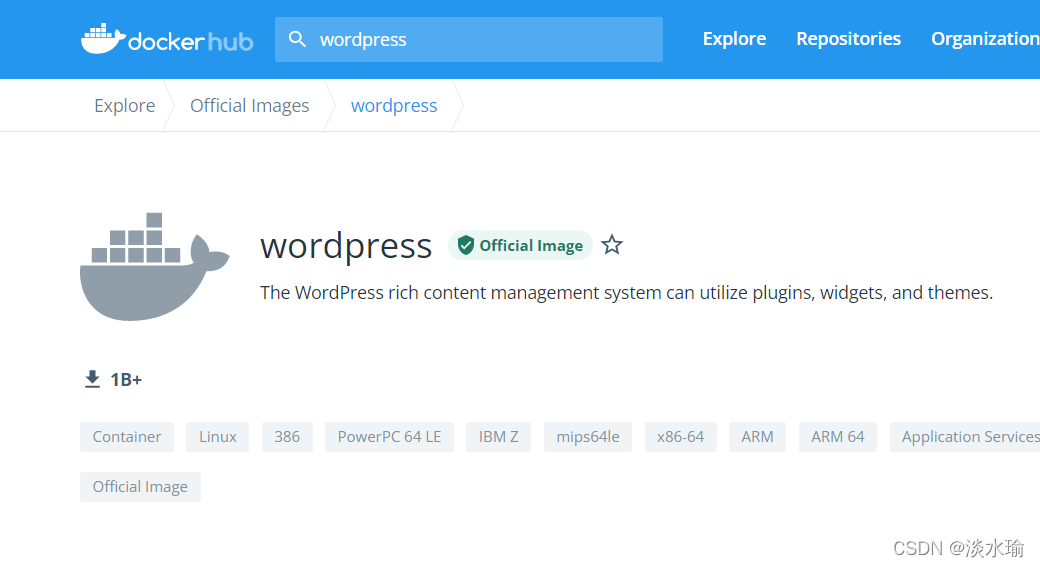The image size is (1040, 567).
Task: Open Organizations in top navigation
Action: pos(985,39)
